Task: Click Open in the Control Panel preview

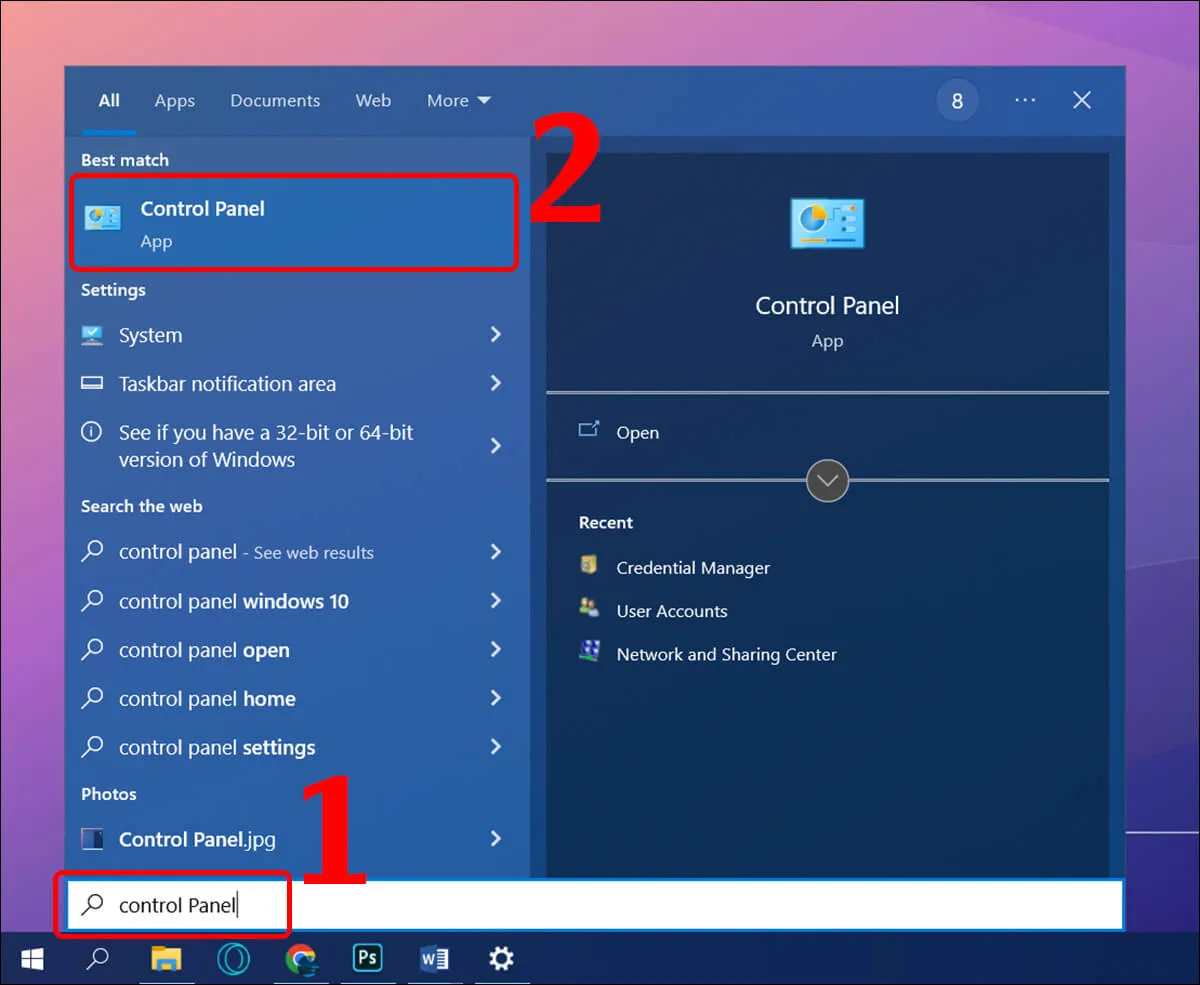Action: (x=637, y=433)
